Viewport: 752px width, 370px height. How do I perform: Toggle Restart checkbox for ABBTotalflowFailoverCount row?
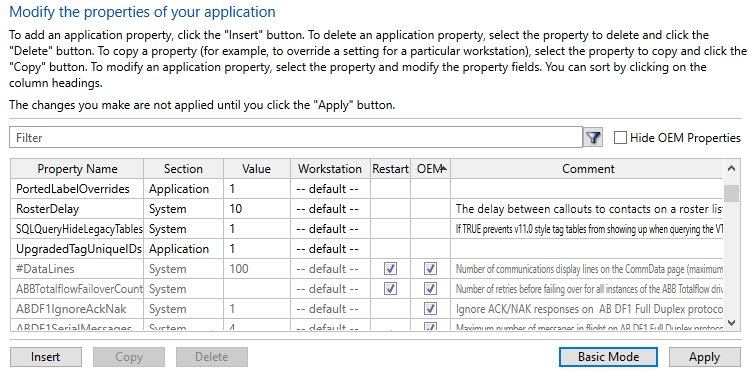[x=390, y=289]
